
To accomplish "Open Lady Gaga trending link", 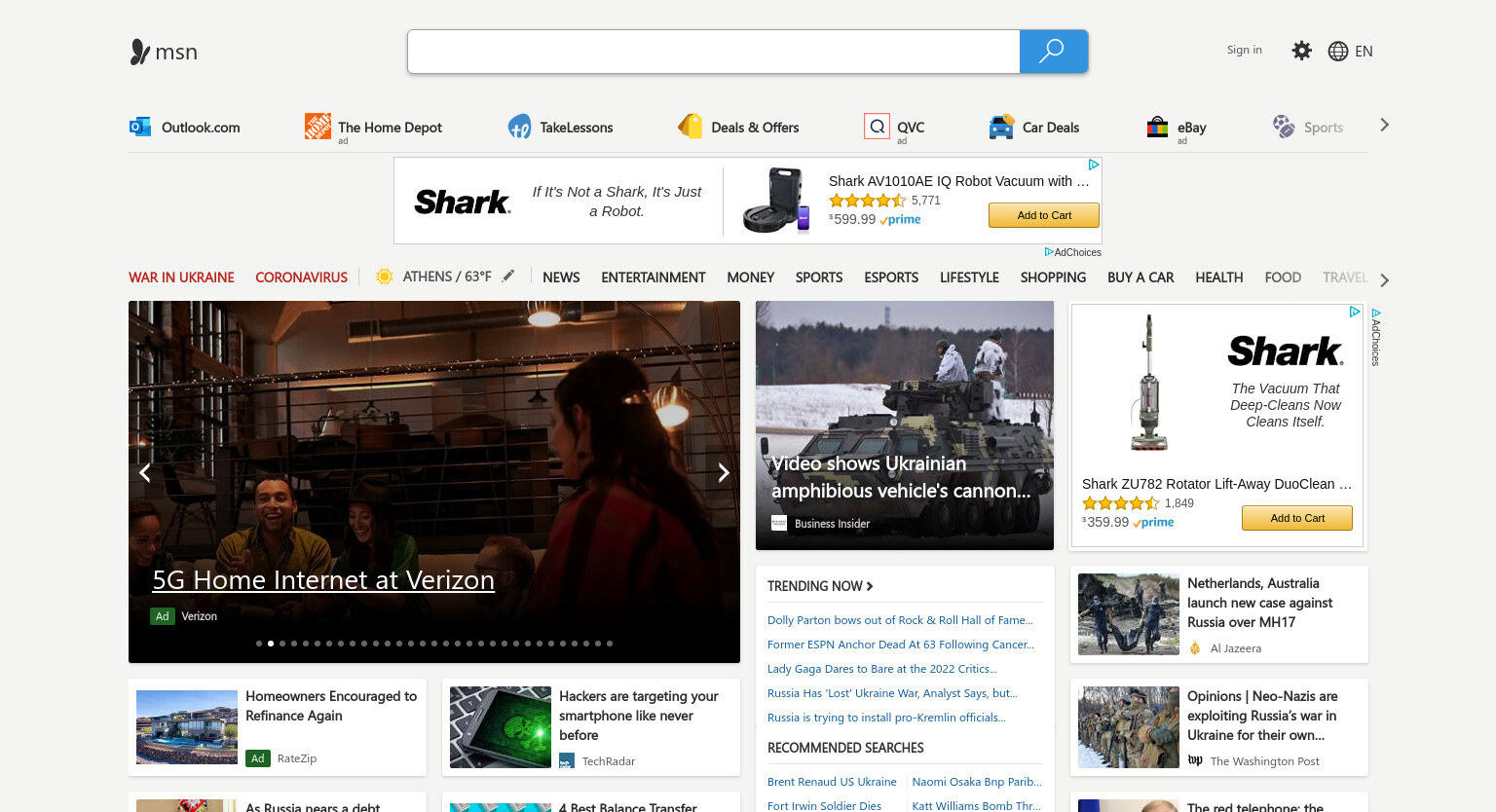I will [882, 669].
